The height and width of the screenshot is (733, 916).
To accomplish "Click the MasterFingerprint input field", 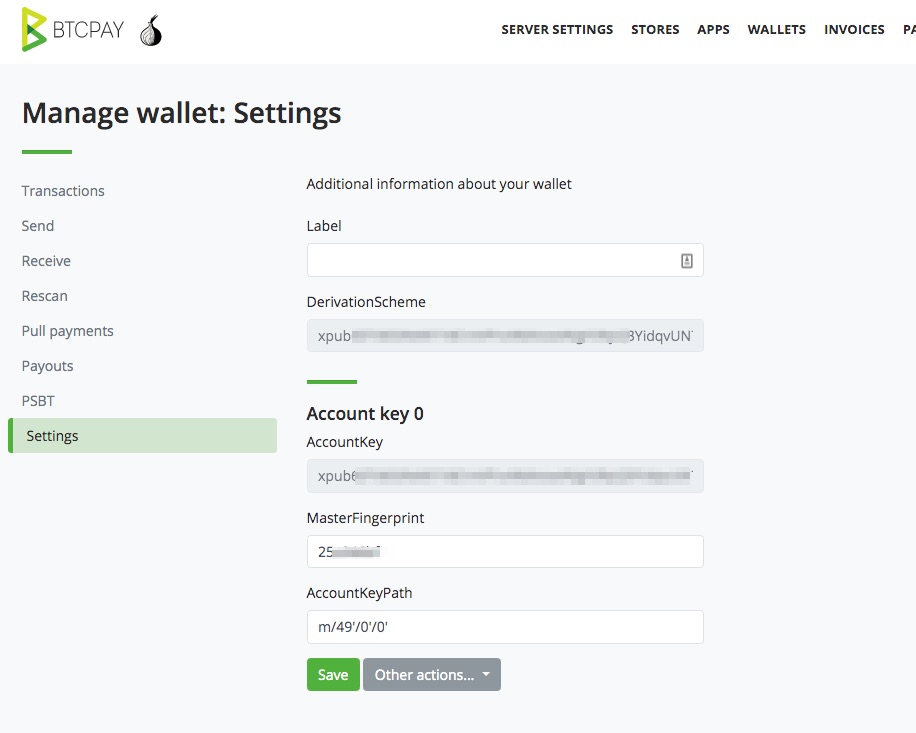I will tap(505, 551).
